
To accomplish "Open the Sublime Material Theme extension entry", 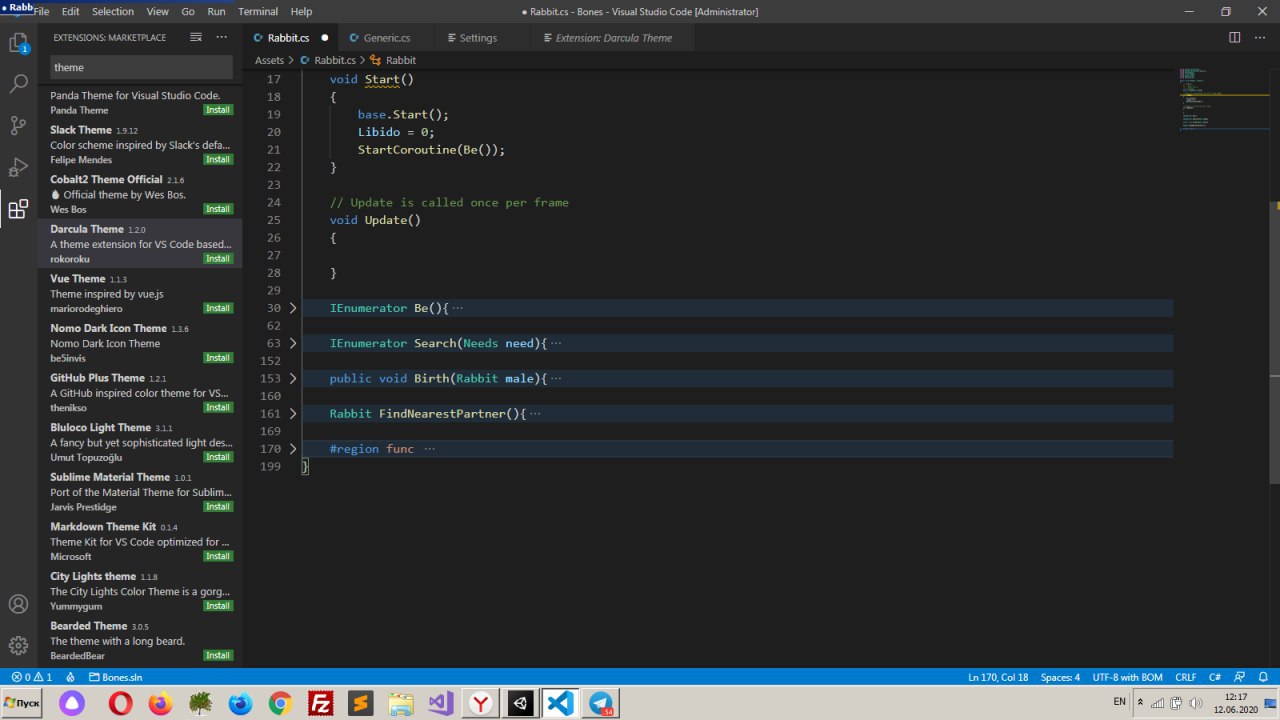I will [140, 491].
